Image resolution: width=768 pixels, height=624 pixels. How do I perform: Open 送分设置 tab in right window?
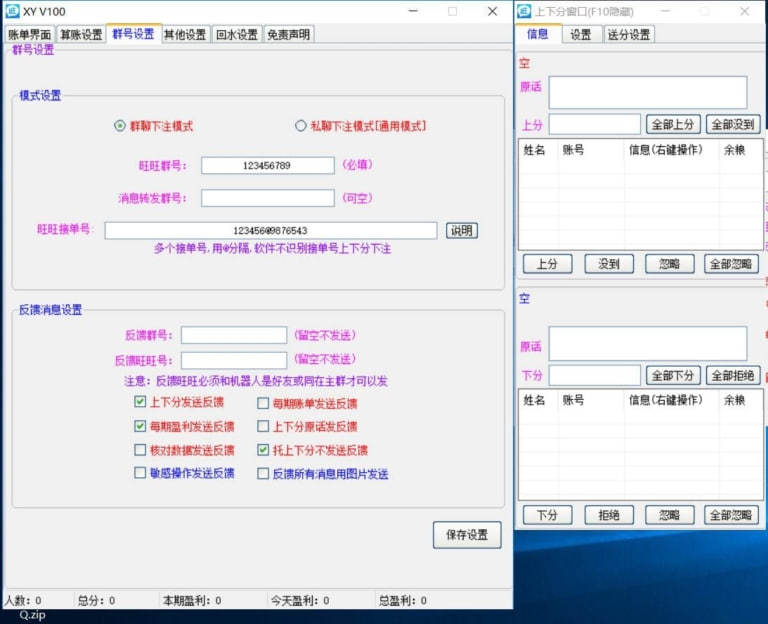click(628, 34)
